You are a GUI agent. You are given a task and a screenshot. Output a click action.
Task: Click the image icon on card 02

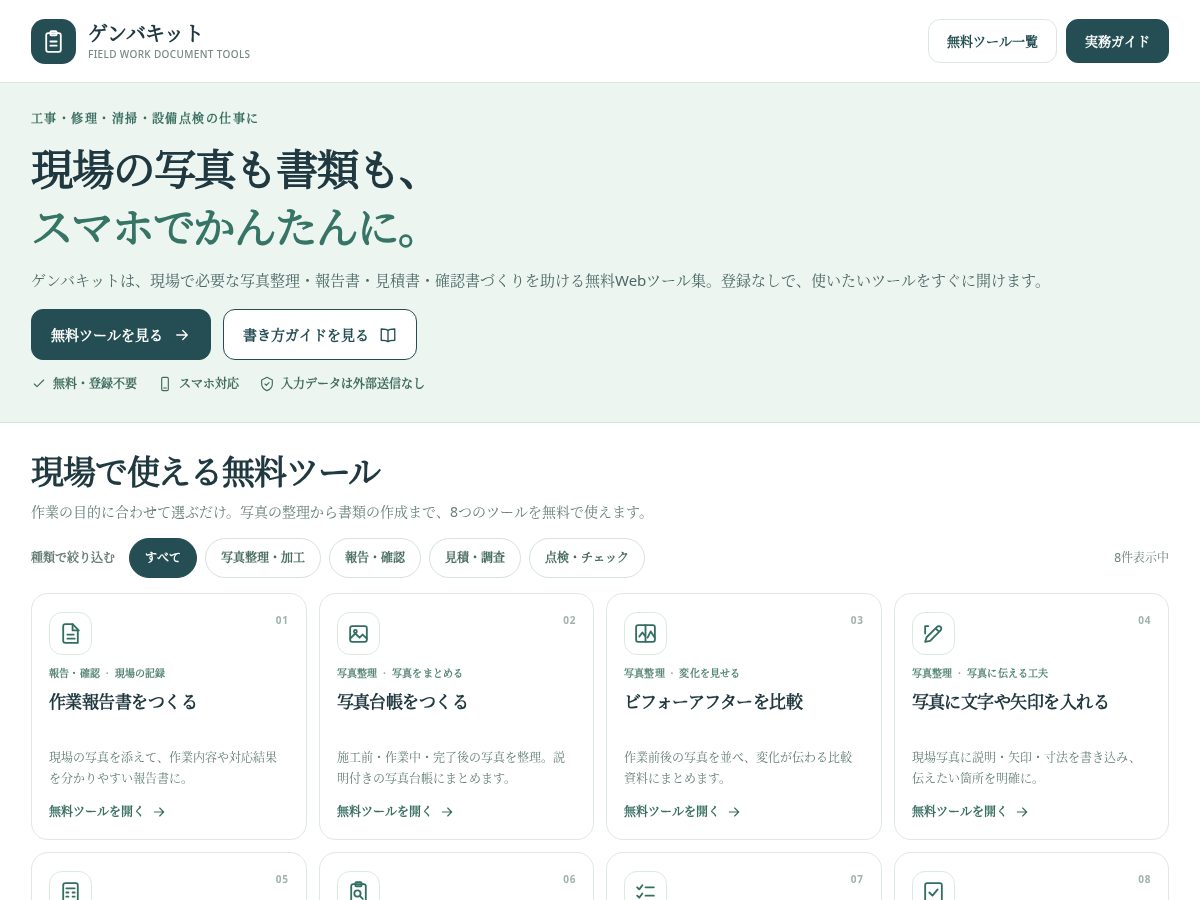pos(358,633)
